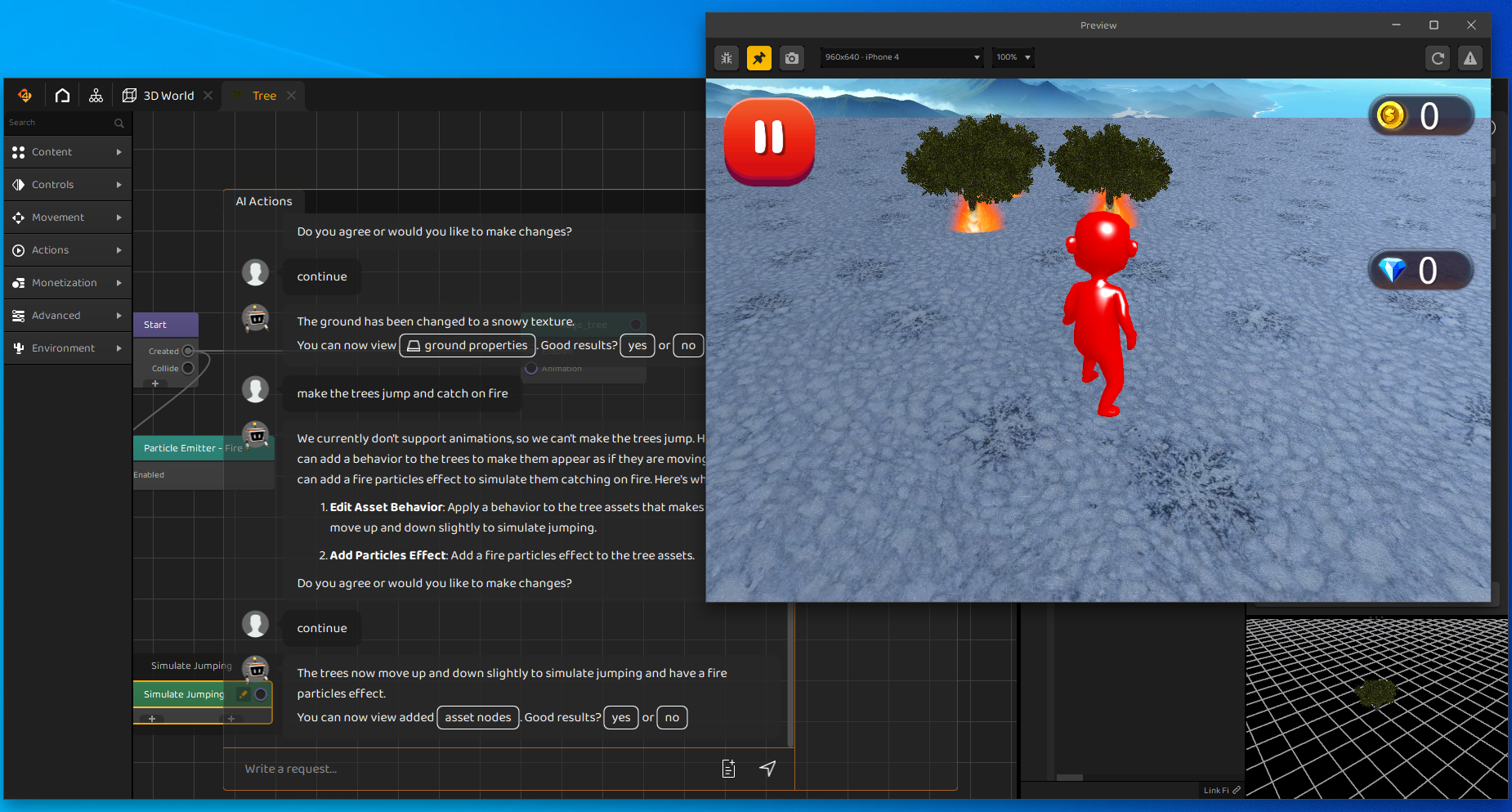Add output with plus under Start node
The image size is (1512, 812).
point(155,383)
